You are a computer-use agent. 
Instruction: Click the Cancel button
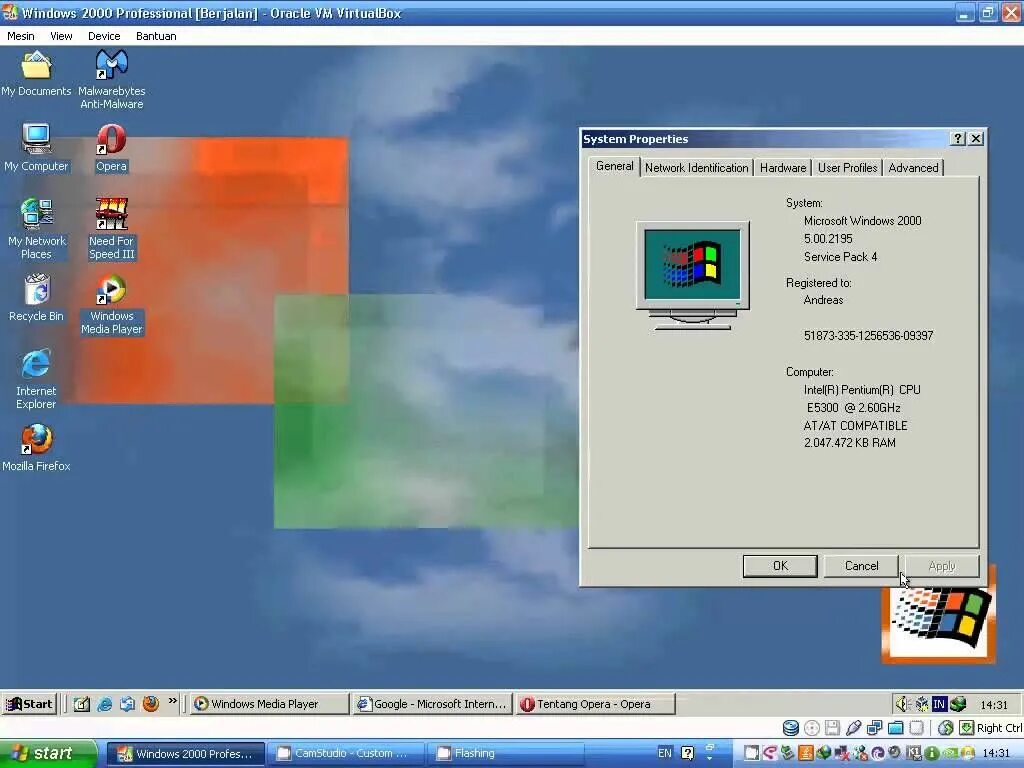pyautogui.click(x=860, y=565)
